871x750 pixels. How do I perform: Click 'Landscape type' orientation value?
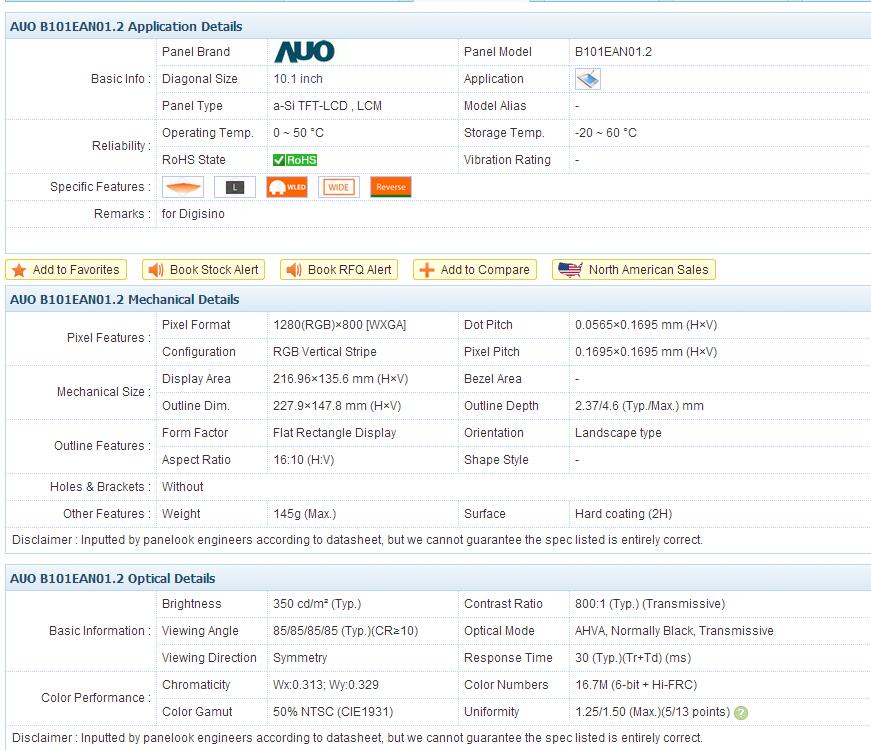(618, 433)
